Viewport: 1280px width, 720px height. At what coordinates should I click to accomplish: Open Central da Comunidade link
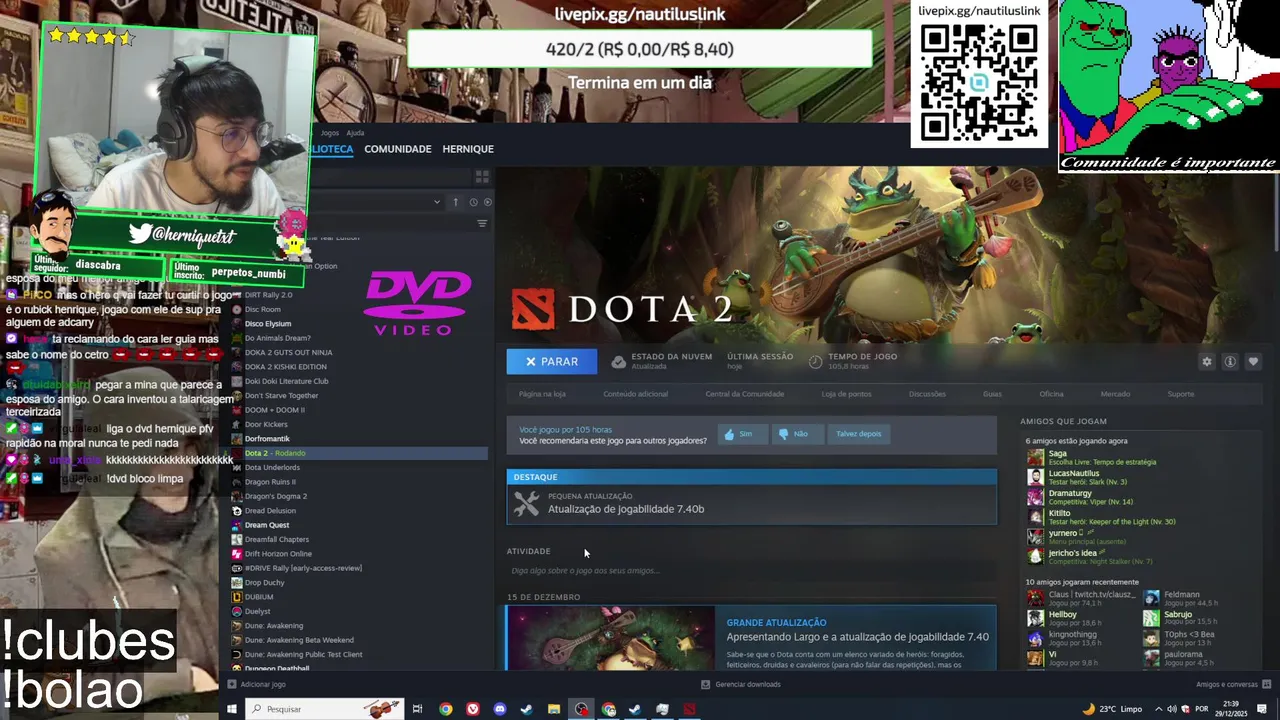pos(745,394)
